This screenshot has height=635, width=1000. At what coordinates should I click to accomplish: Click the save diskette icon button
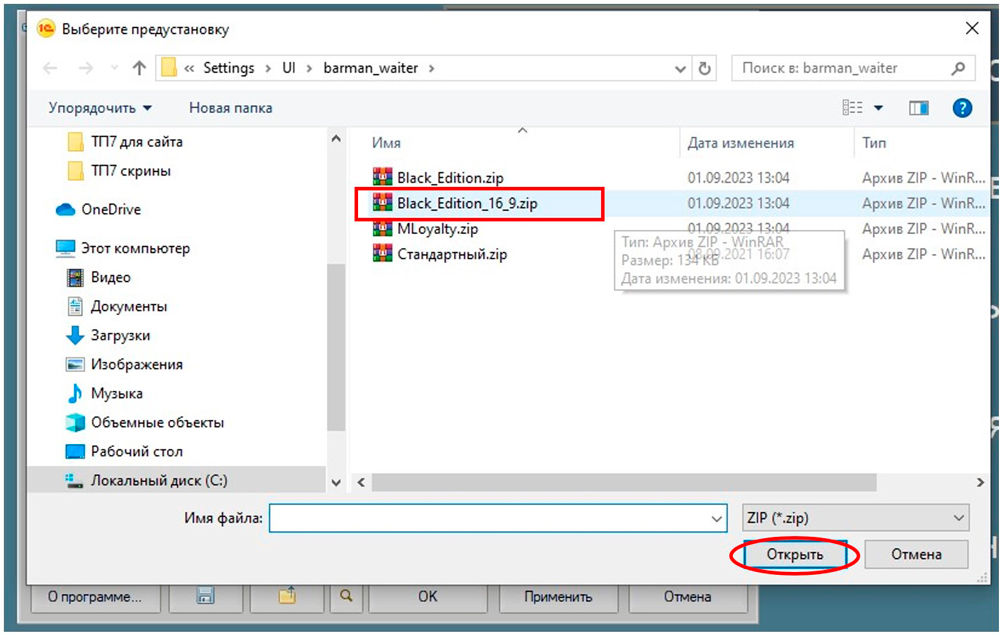(x=206, y=596)
